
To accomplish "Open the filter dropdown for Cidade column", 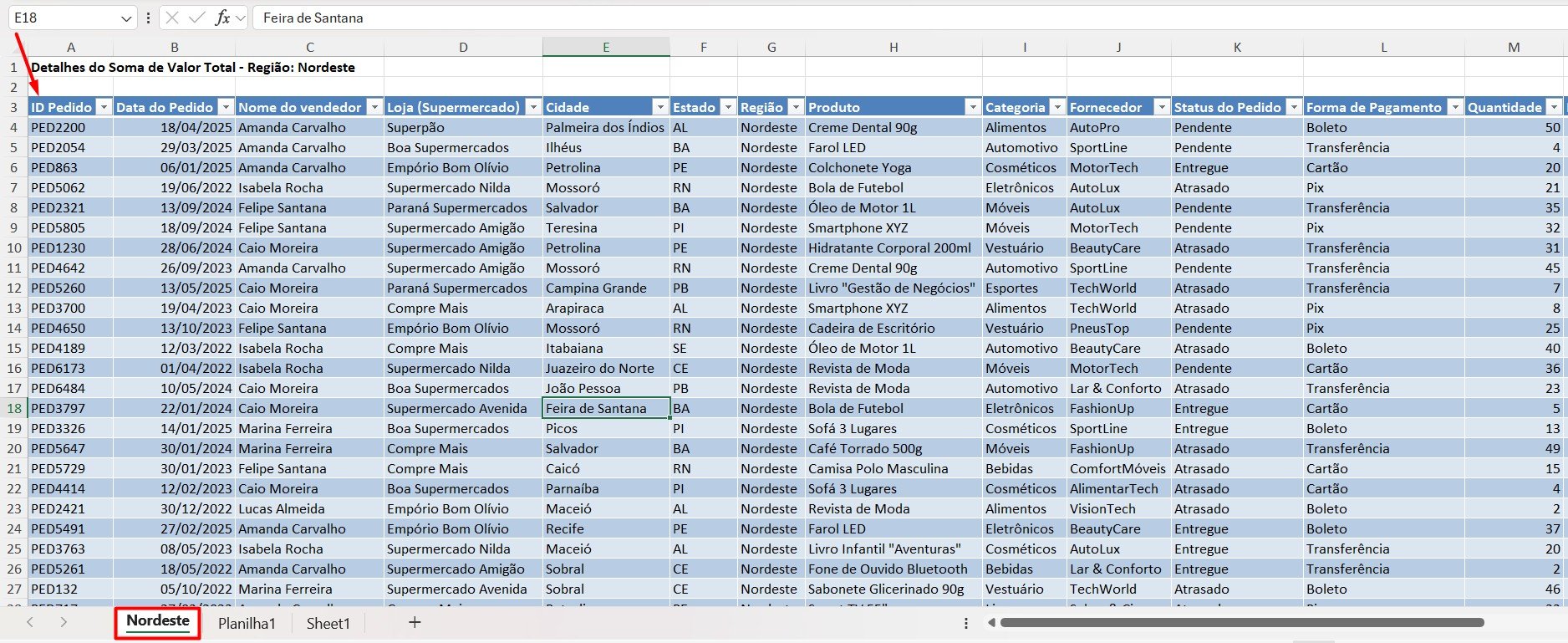I will click(660, 107).
